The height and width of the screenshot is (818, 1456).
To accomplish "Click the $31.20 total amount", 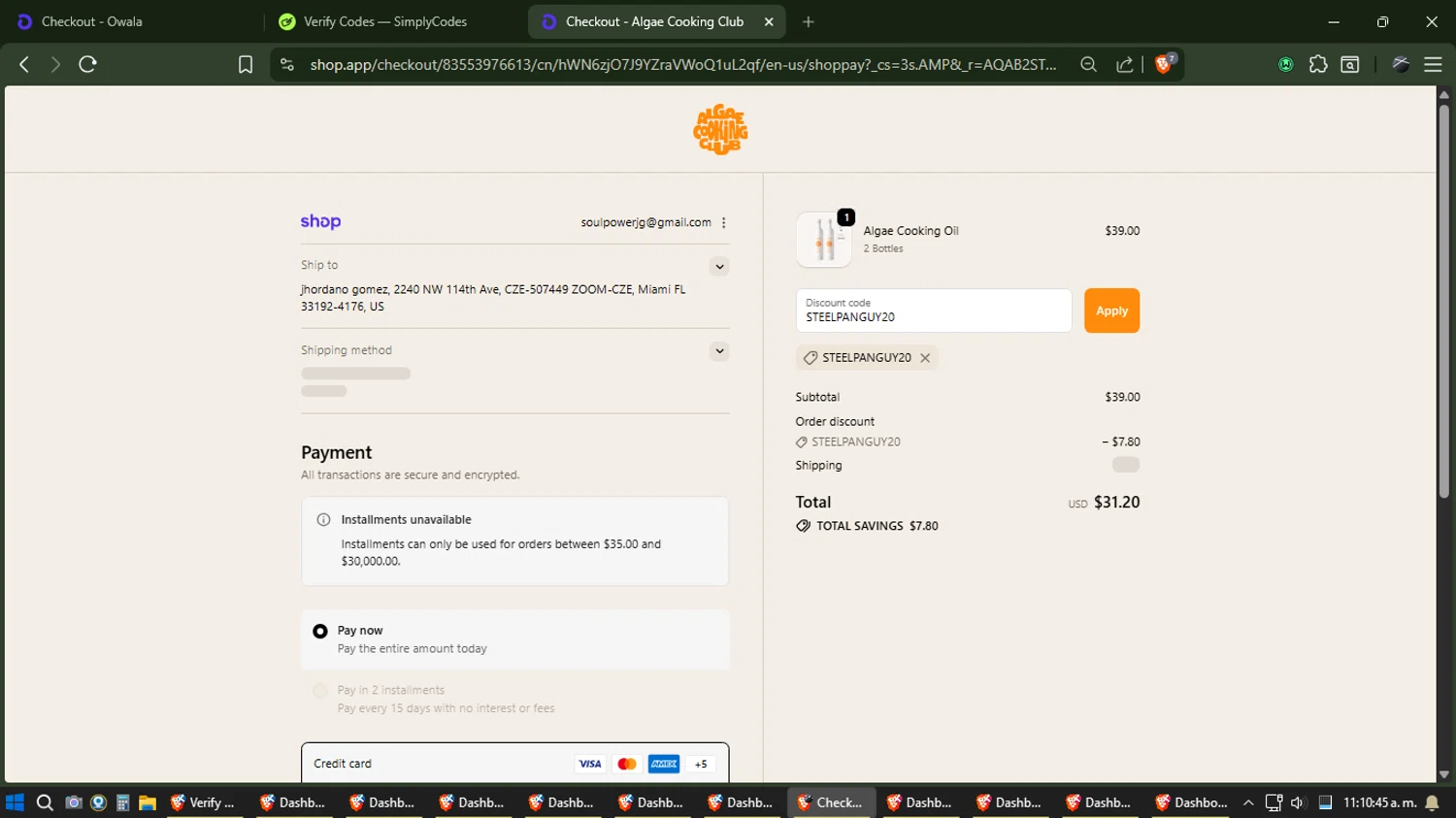I will (1116, 503).
